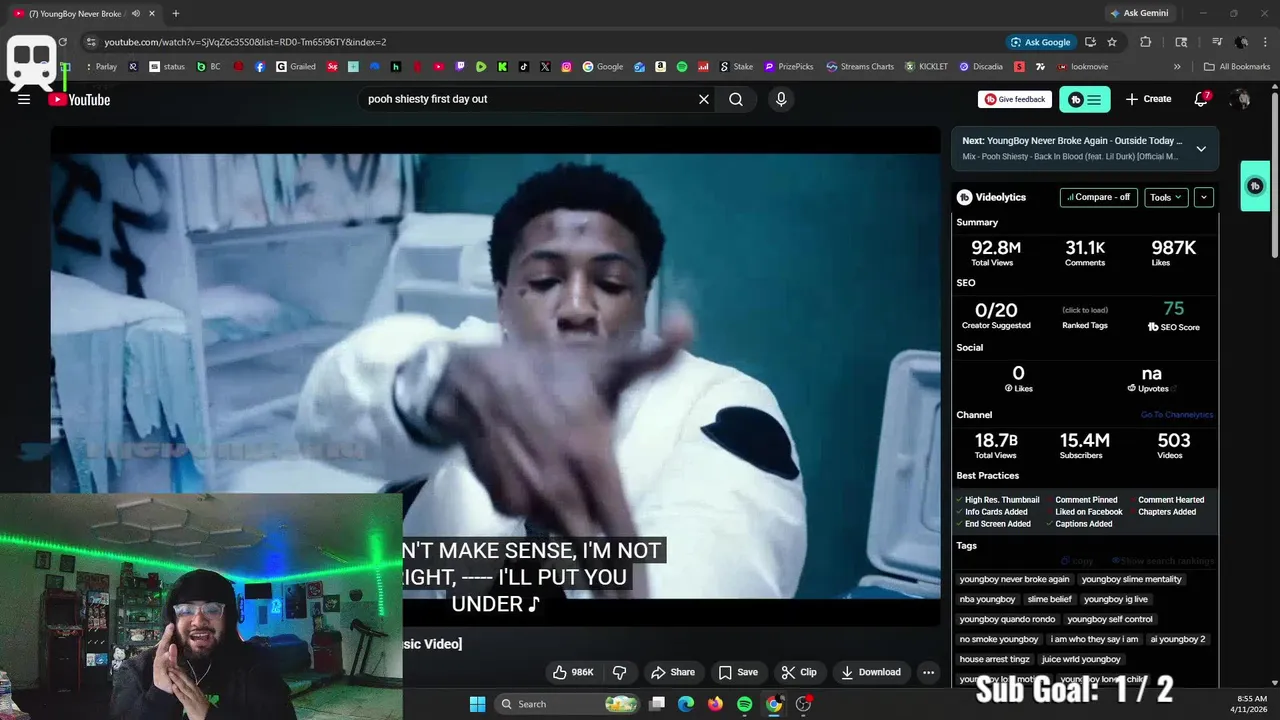
Task: Select the 'youngboy ig live' tag
Action: tap(1116, 599)
